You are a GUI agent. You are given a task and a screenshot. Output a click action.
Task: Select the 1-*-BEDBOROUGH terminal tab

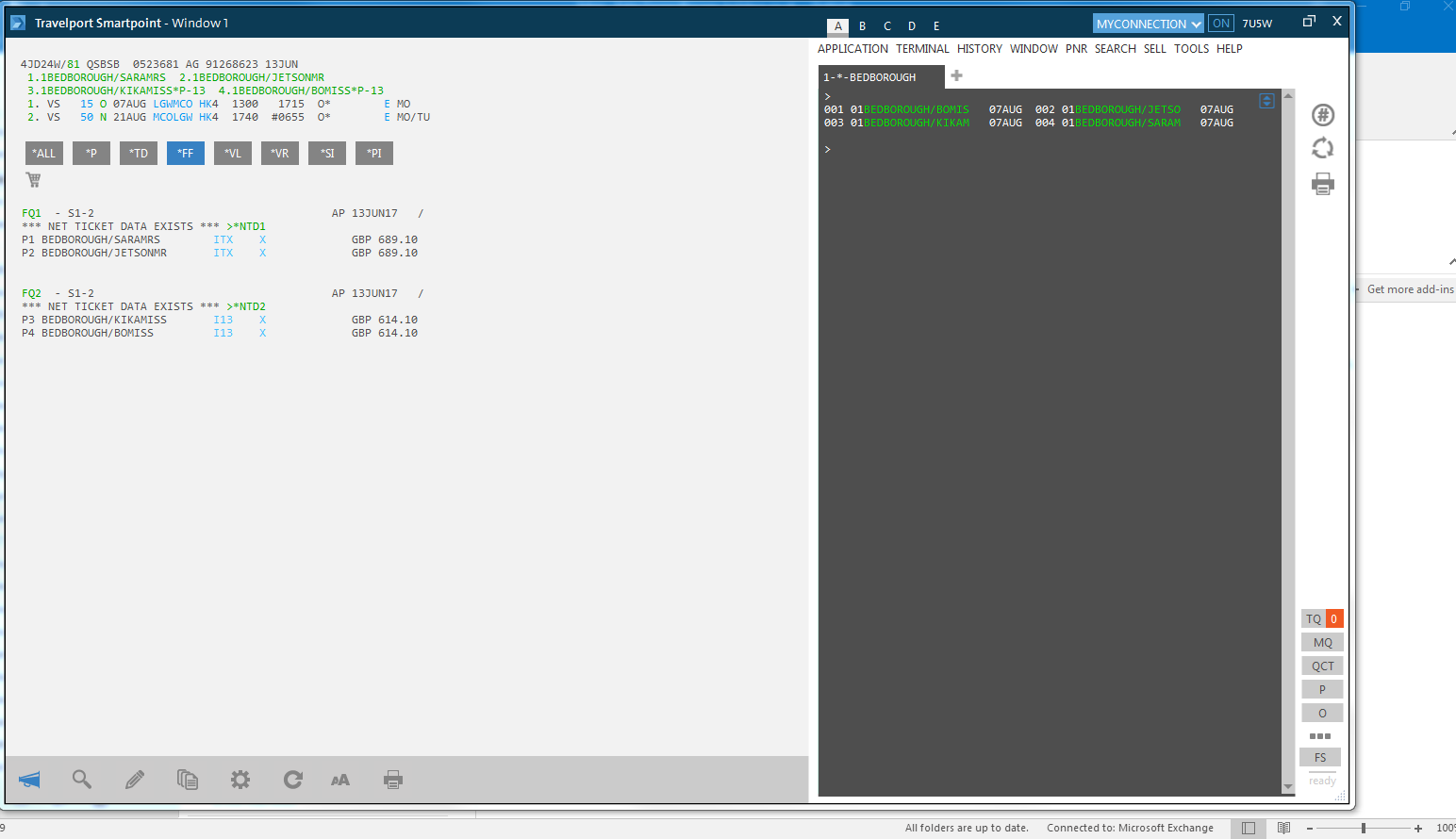tap(881, 77)
